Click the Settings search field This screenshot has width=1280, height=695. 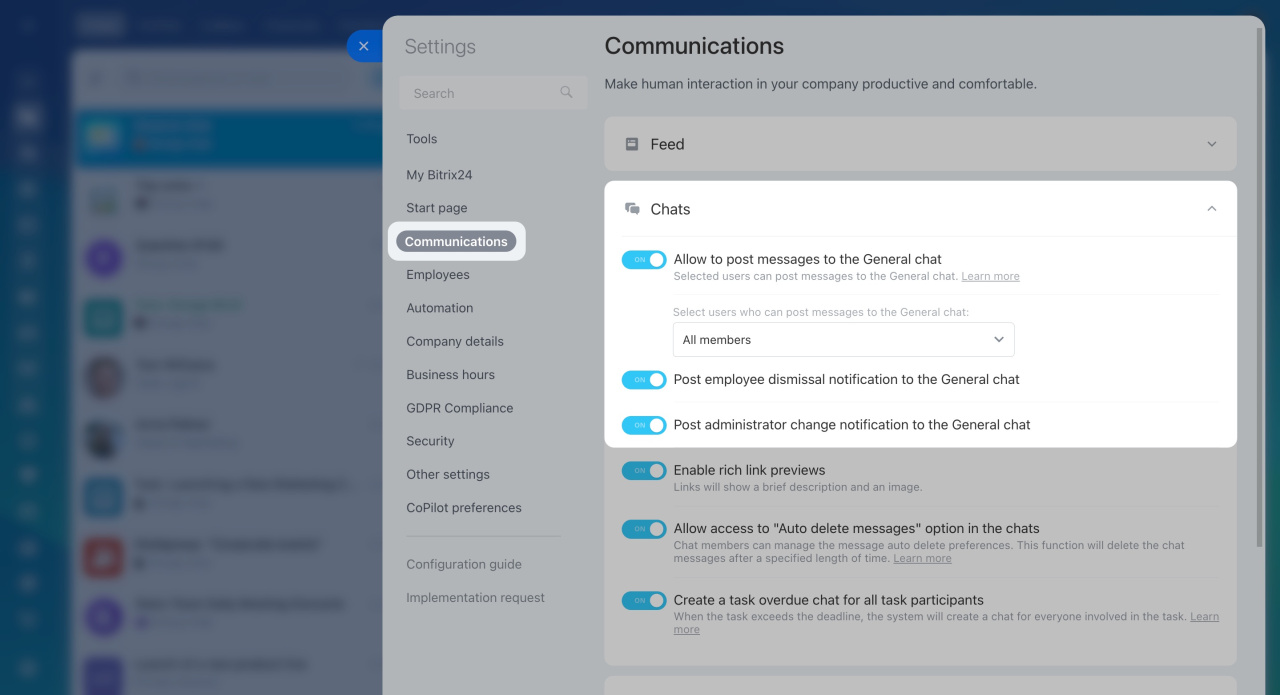[x=480, y=93]
